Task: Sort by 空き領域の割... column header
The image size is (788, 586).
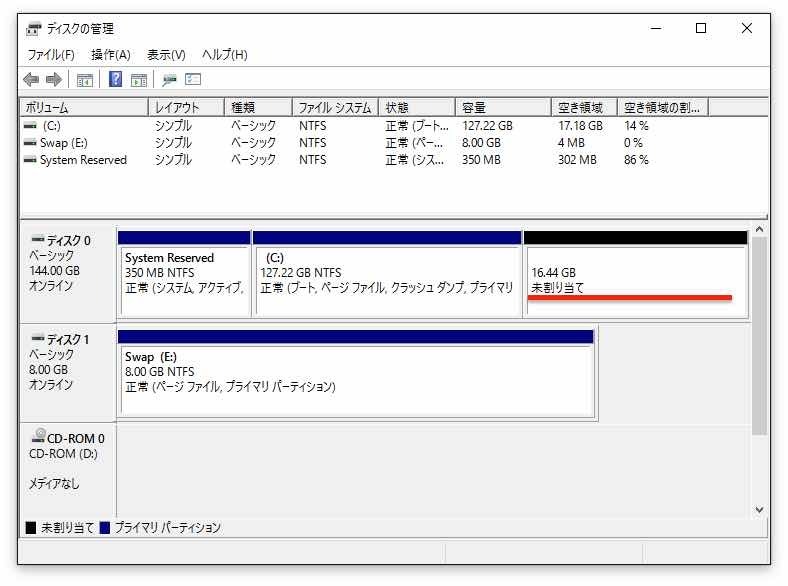Action: click(663, 108)
